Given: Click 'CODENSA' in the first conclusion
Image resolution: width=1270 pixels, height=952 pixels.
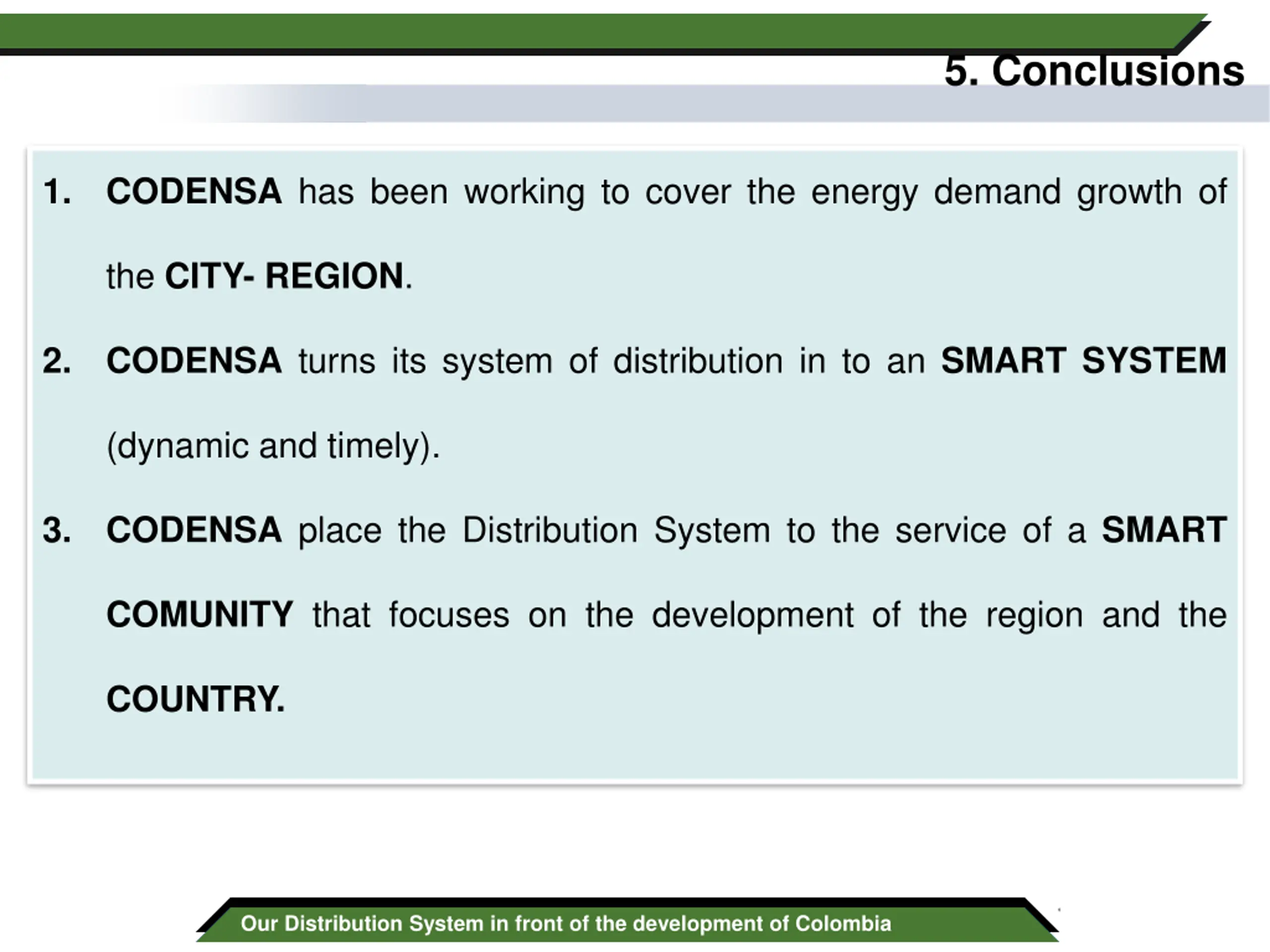Looking at the screenshot, I should click(x=194, y=192).
